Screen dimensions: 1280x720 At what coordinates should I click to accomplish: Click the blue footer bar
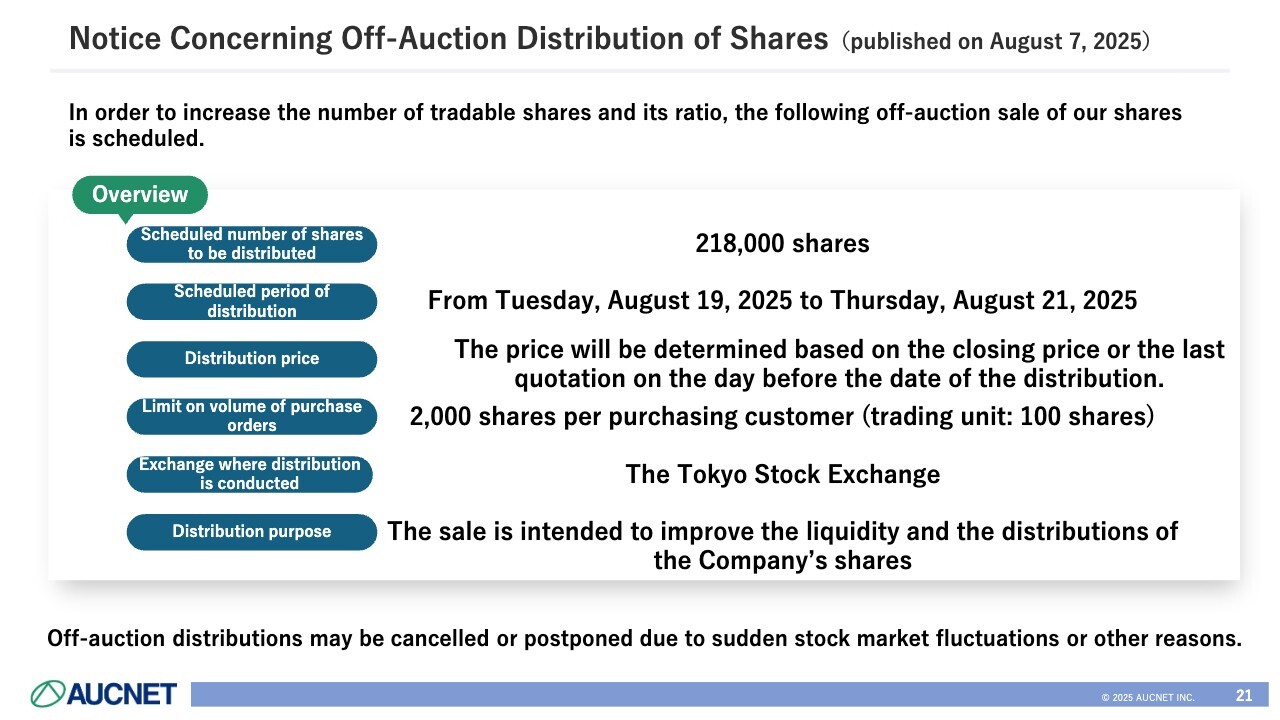pyautogui.click(x=640, y=694)
